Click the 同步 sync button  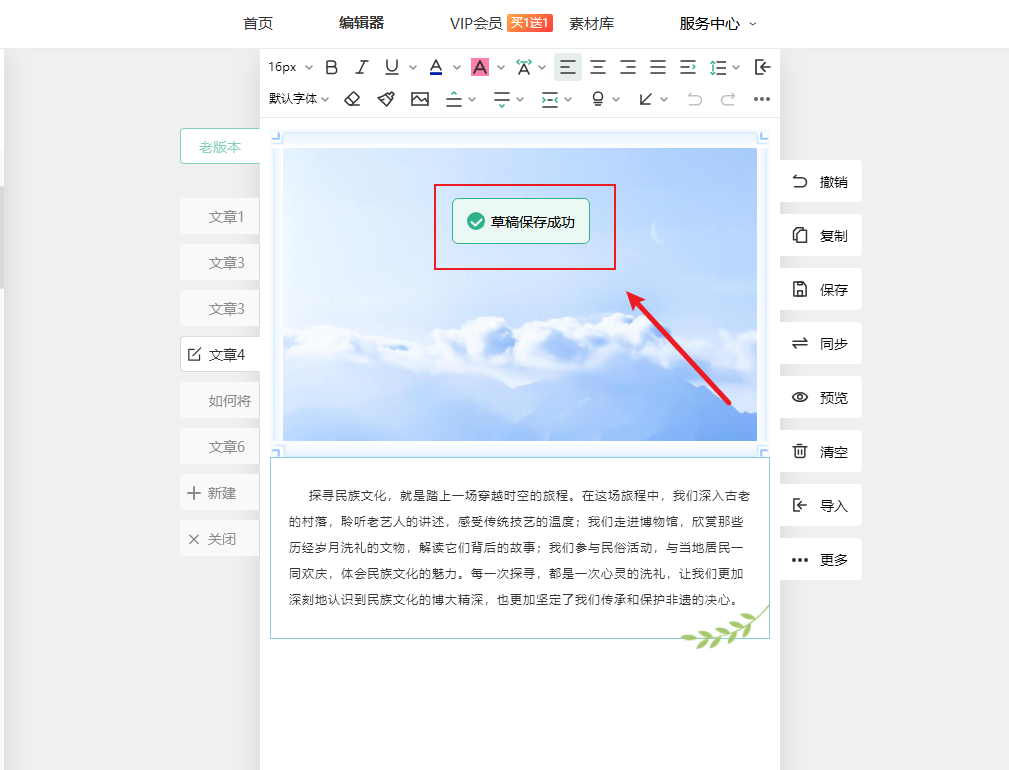(x=820, y=344)
